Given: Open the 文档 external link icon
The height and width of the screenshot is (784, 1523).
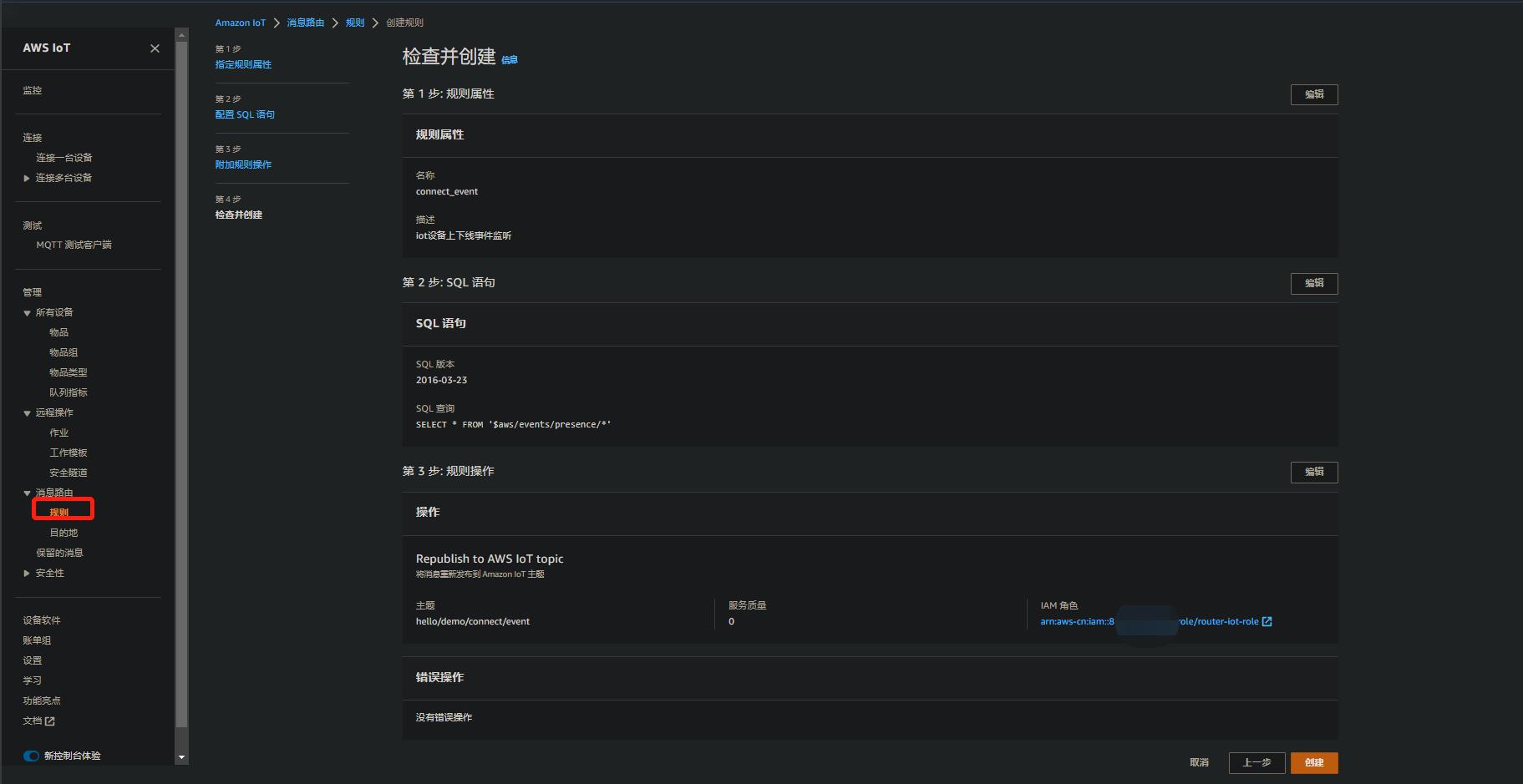Looking at the screenshot, I should pos(50,721).
